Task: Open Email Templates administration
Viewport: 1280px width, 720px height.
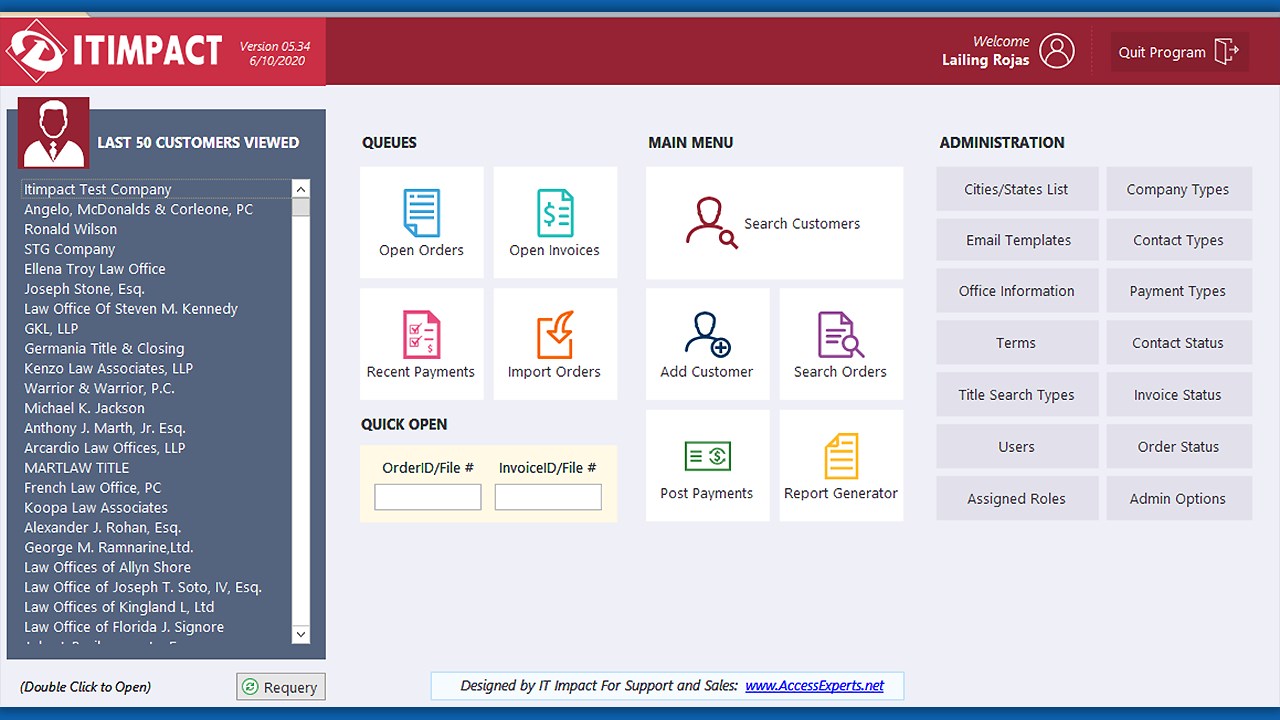Action: click(x=1017, y=240)
